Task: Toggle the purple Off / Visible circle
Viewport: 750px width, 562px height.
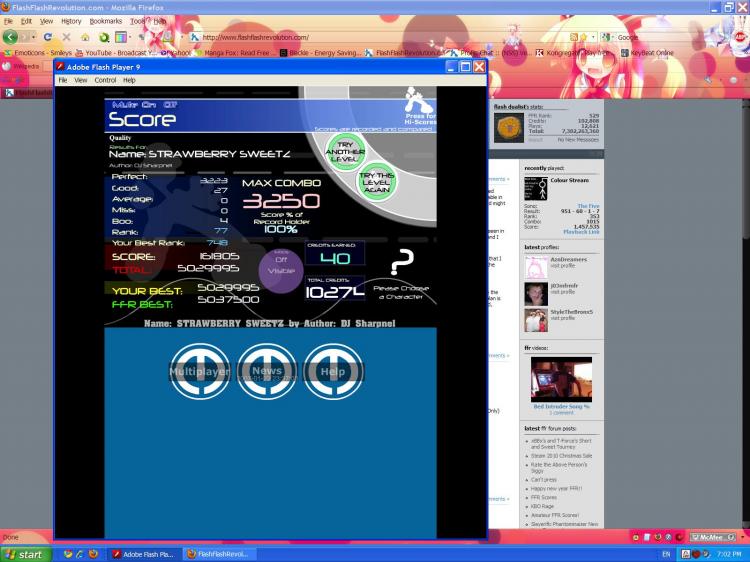Action: 281,270
